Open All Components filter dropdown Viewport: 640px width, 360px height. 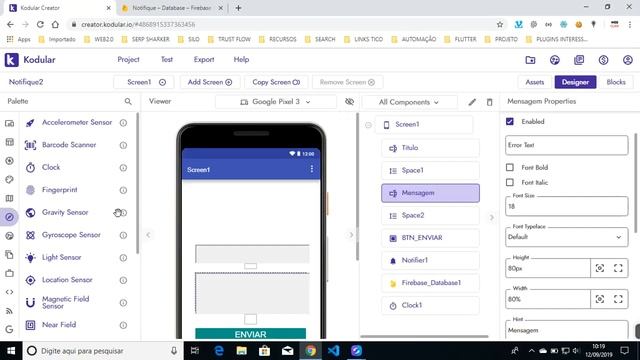click(409, 102)
